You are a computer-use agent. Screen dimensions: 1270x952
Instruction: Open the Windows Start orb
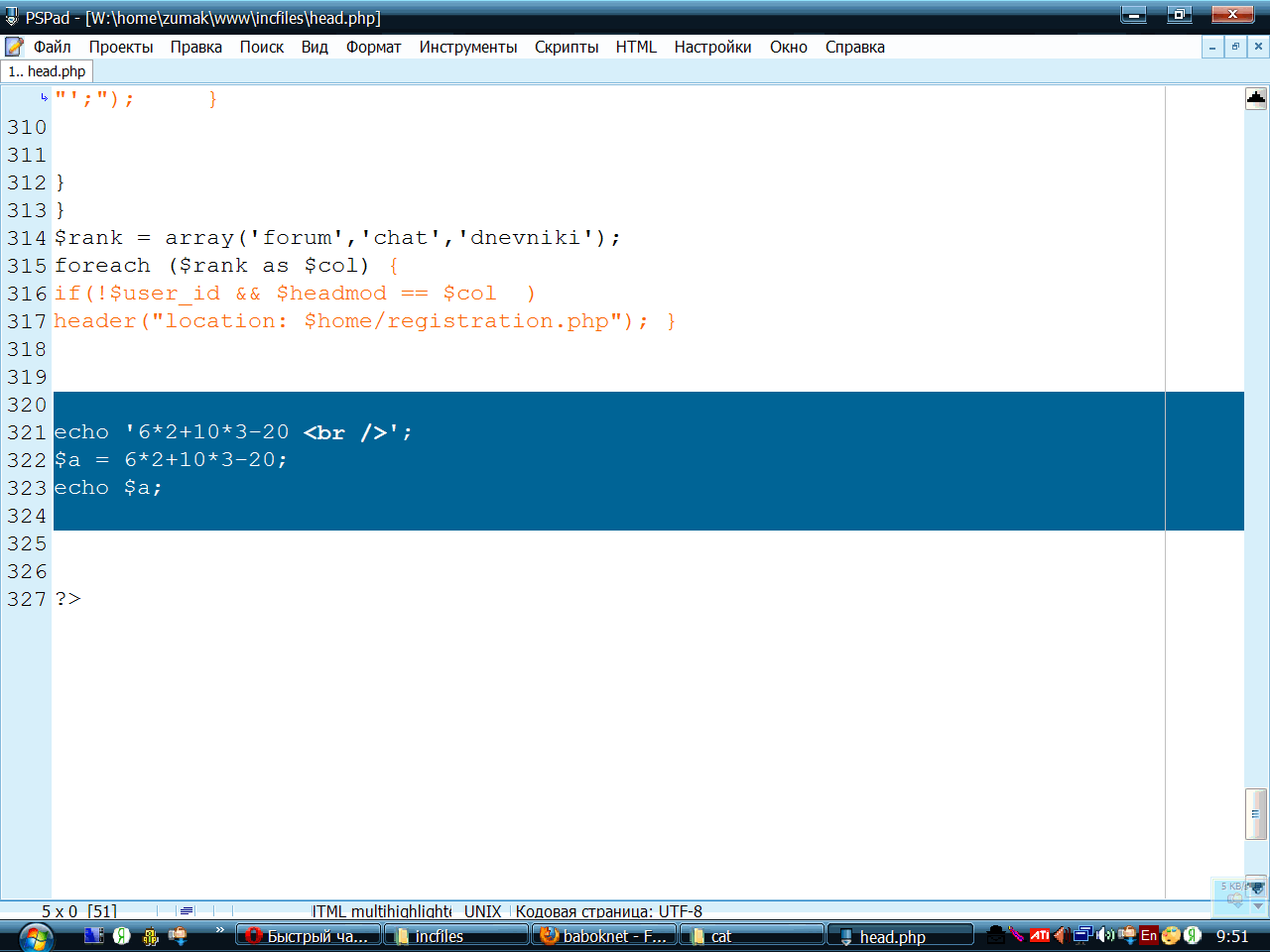(36, 936)
